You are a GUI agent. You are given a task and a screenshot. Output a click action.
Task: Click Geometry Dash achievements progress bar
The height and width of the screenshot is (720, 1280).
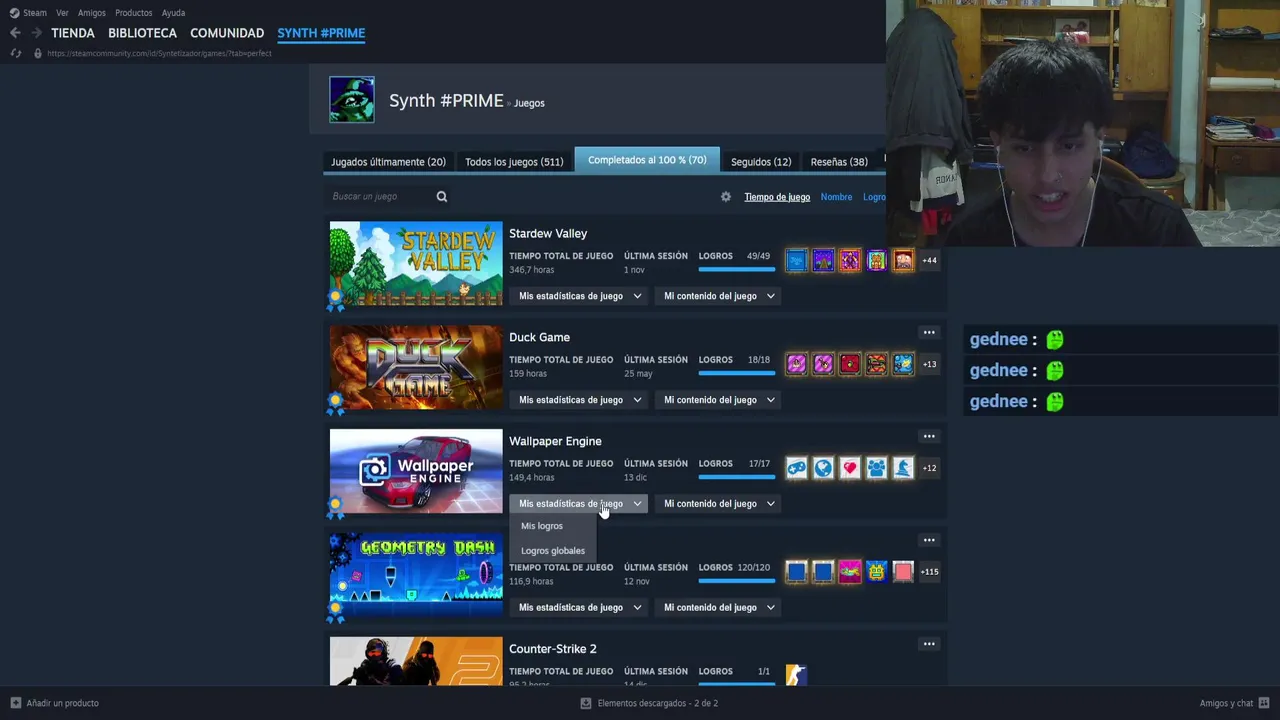[736, 582]
